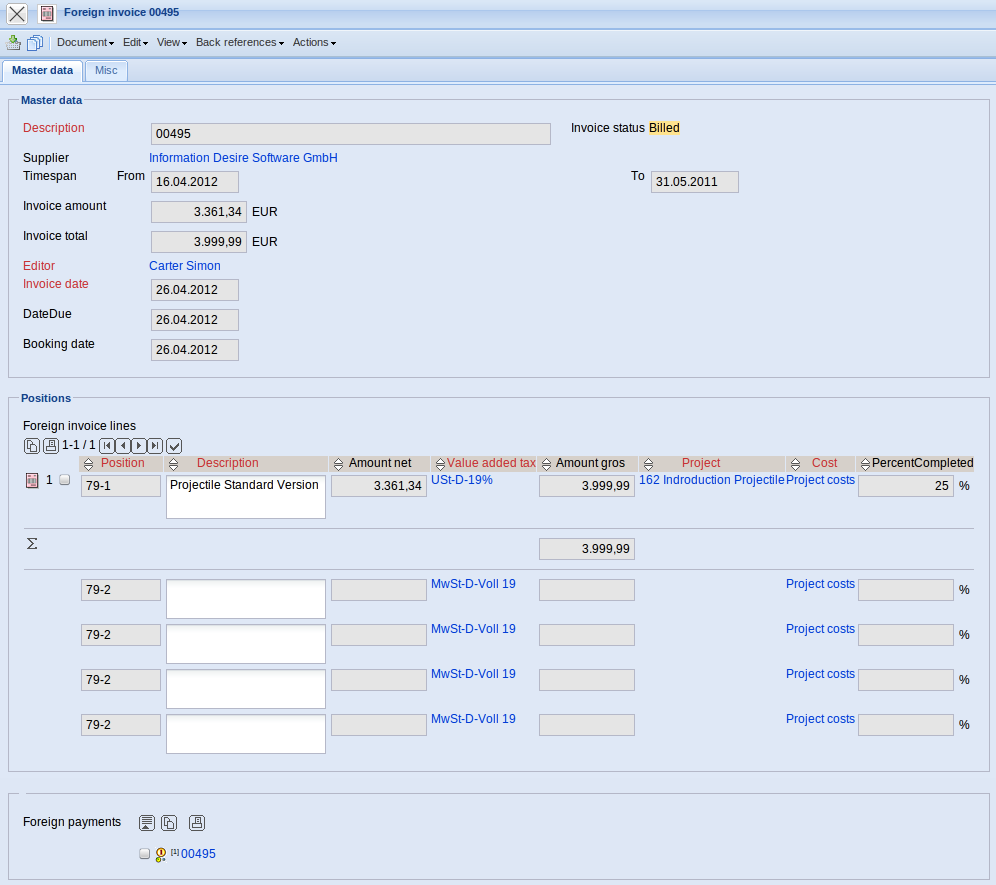
Task: Check the box beside payment 00495
Action: 145,854
